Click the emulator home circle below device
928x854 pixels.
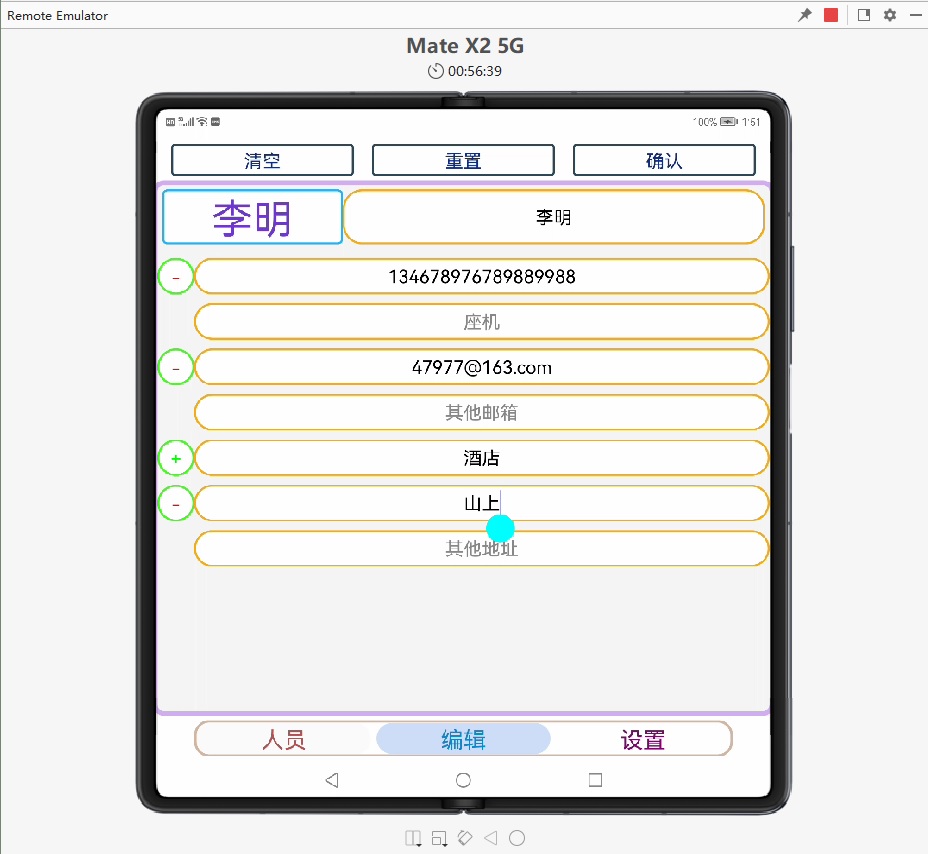(x=517, y=838)
